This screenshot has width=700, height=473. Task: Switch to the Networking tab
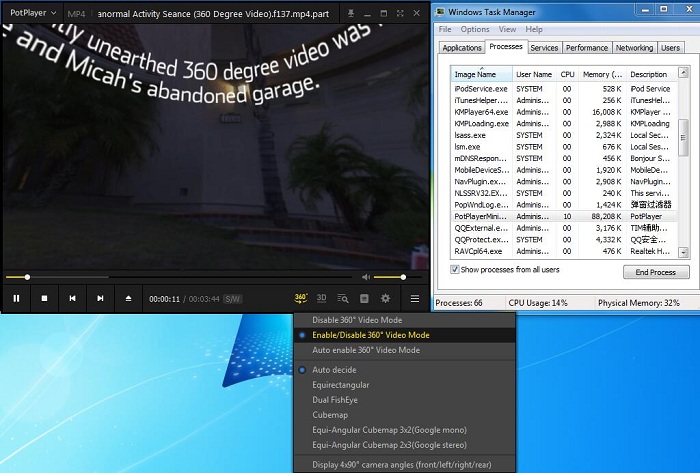[x=634, y=48]
